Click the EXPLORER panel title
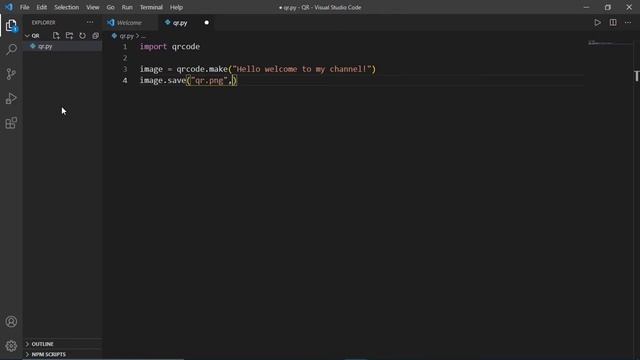This screenshot has height=360, width=640. [44, 23]
